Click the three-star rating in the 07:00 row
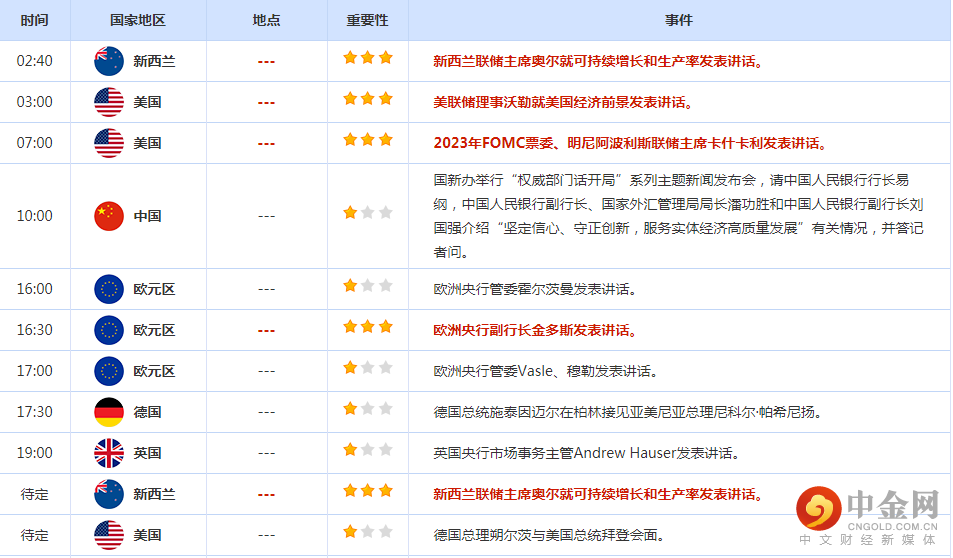953x558 pixels. (367, 140)
